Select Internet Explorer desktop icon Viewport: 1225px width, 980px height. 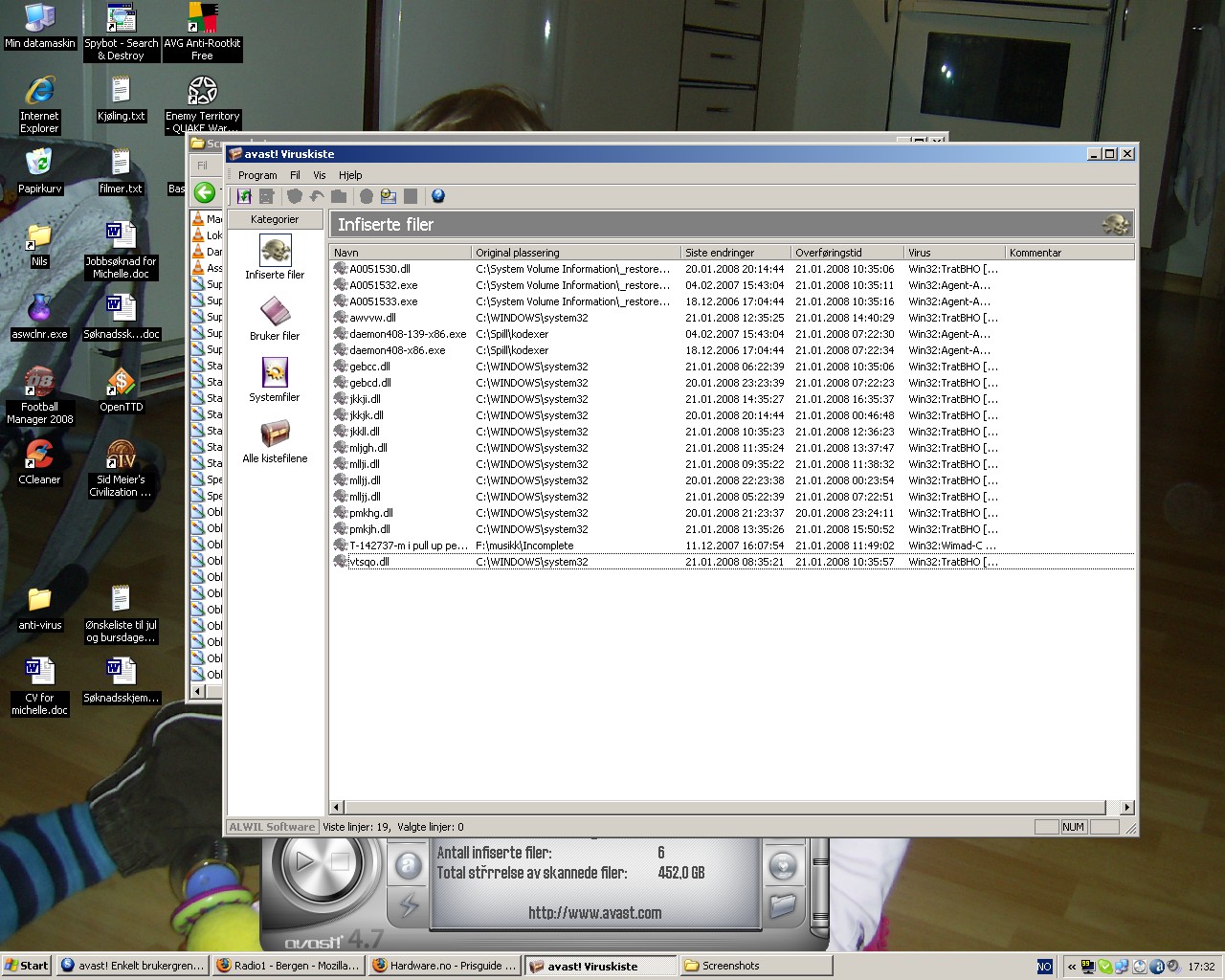coord(39,105)
